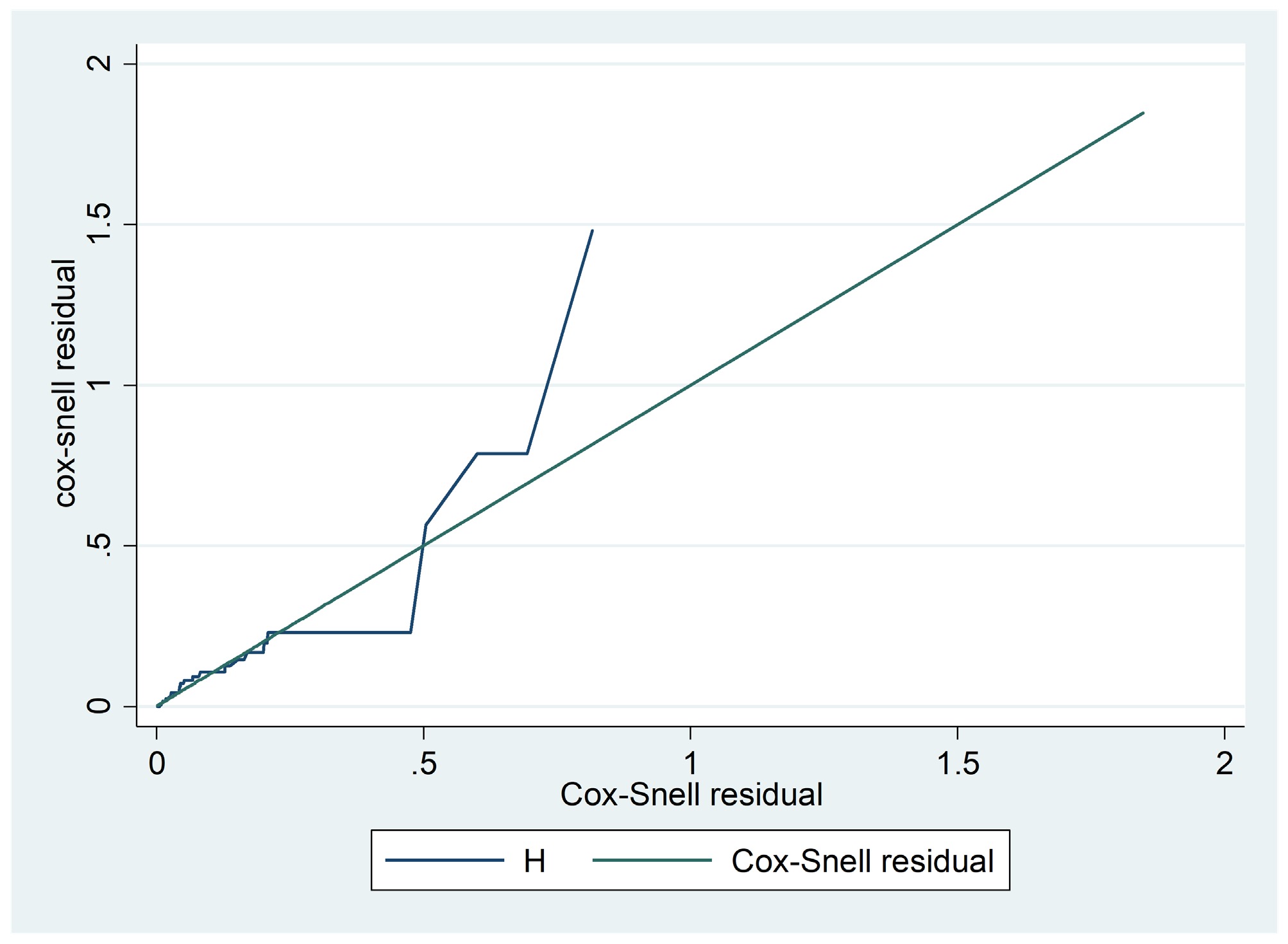Click the horizontal axis title "Cox-Snell residual"
Image resolution: width=1288 pixels, height=944 pixels.
coord(691,795)
